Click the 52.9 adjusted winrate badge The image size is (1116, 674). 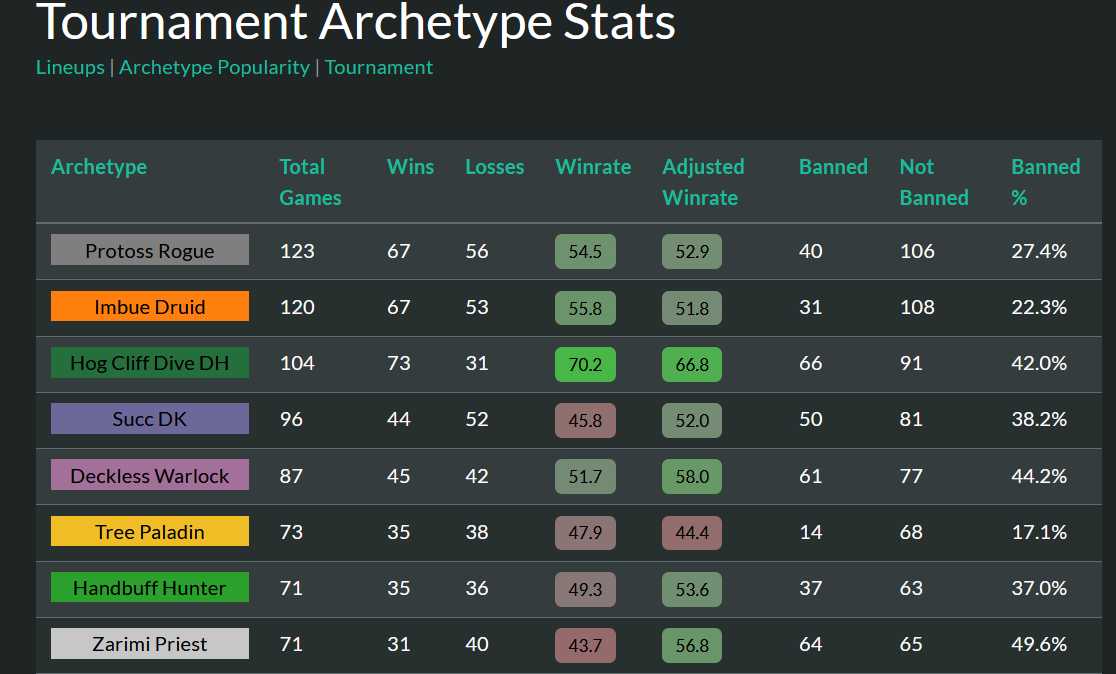[692, 251]
